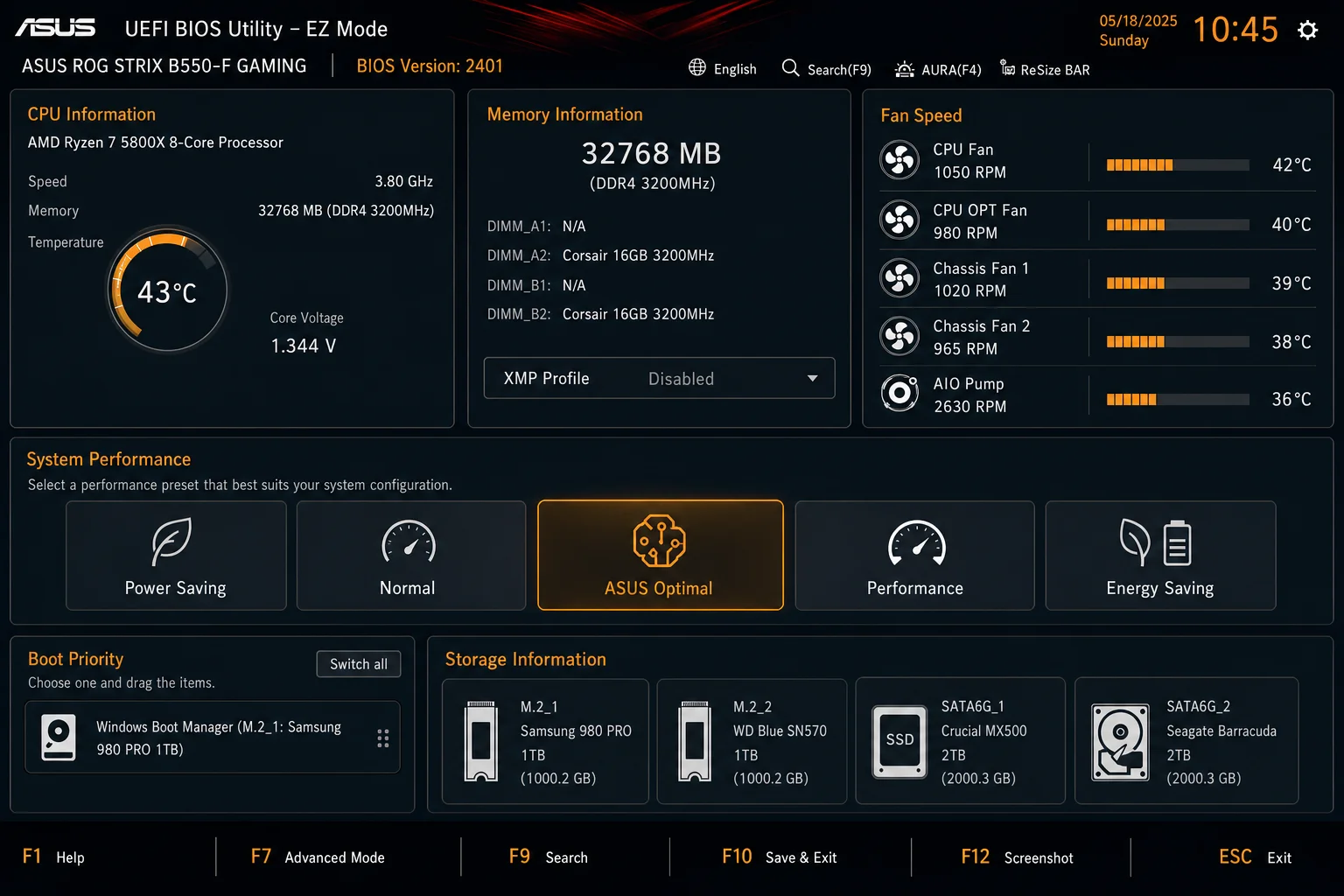Select the Energy Saving preset

click(x=1160, y=556)
